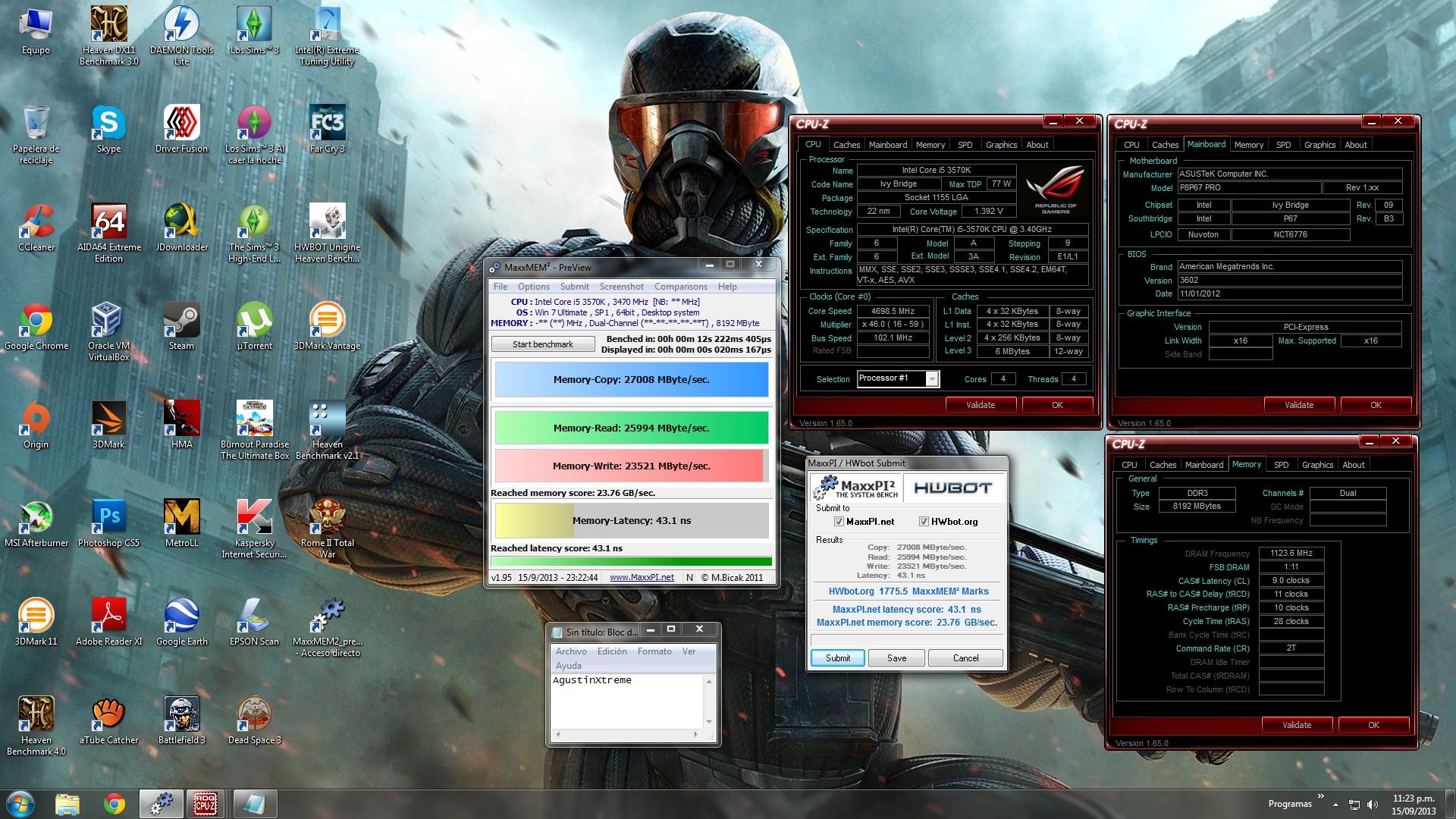Viewport: 1456px width, 819px height.
Task: Click Cancel in HWbot Submit dialog
Action: click(965, 658)
